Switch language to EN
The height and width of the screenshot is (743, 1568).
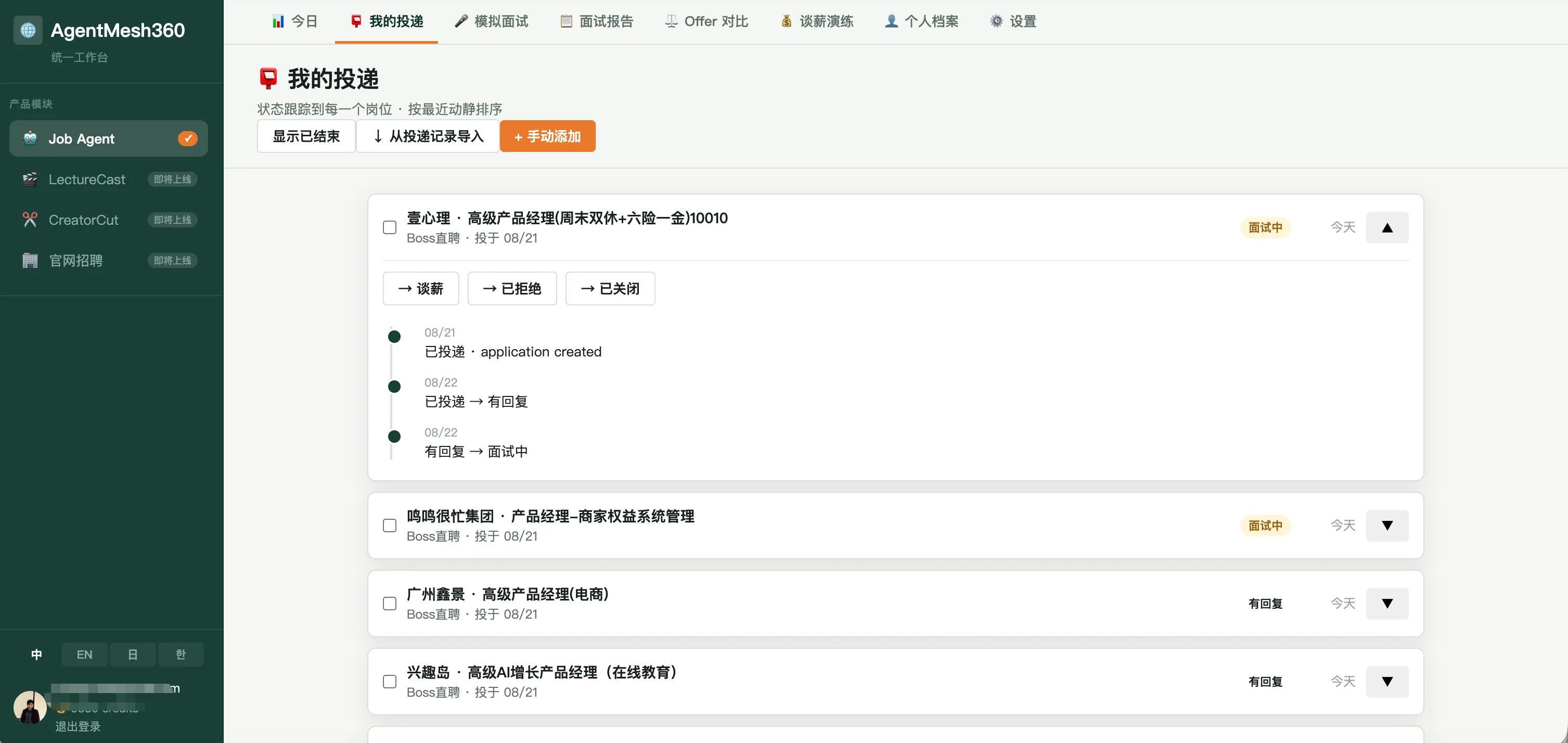pos(85,655)
